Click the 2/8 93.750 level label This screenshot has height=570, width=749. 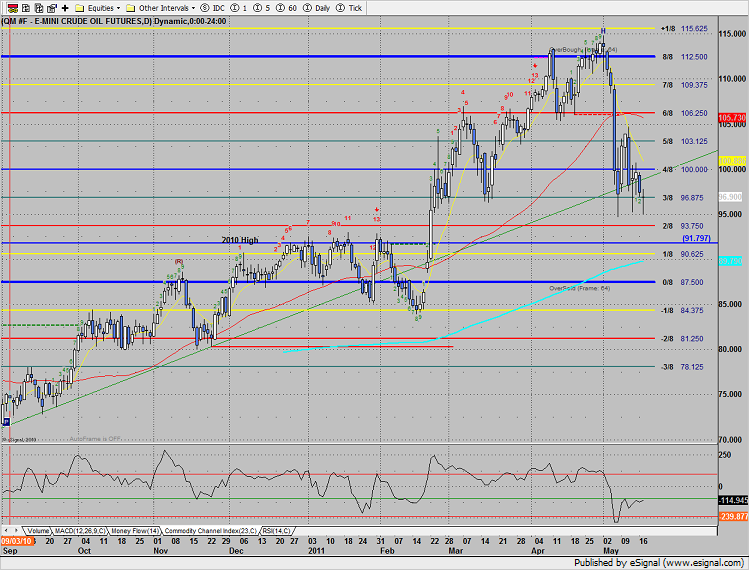683,226
